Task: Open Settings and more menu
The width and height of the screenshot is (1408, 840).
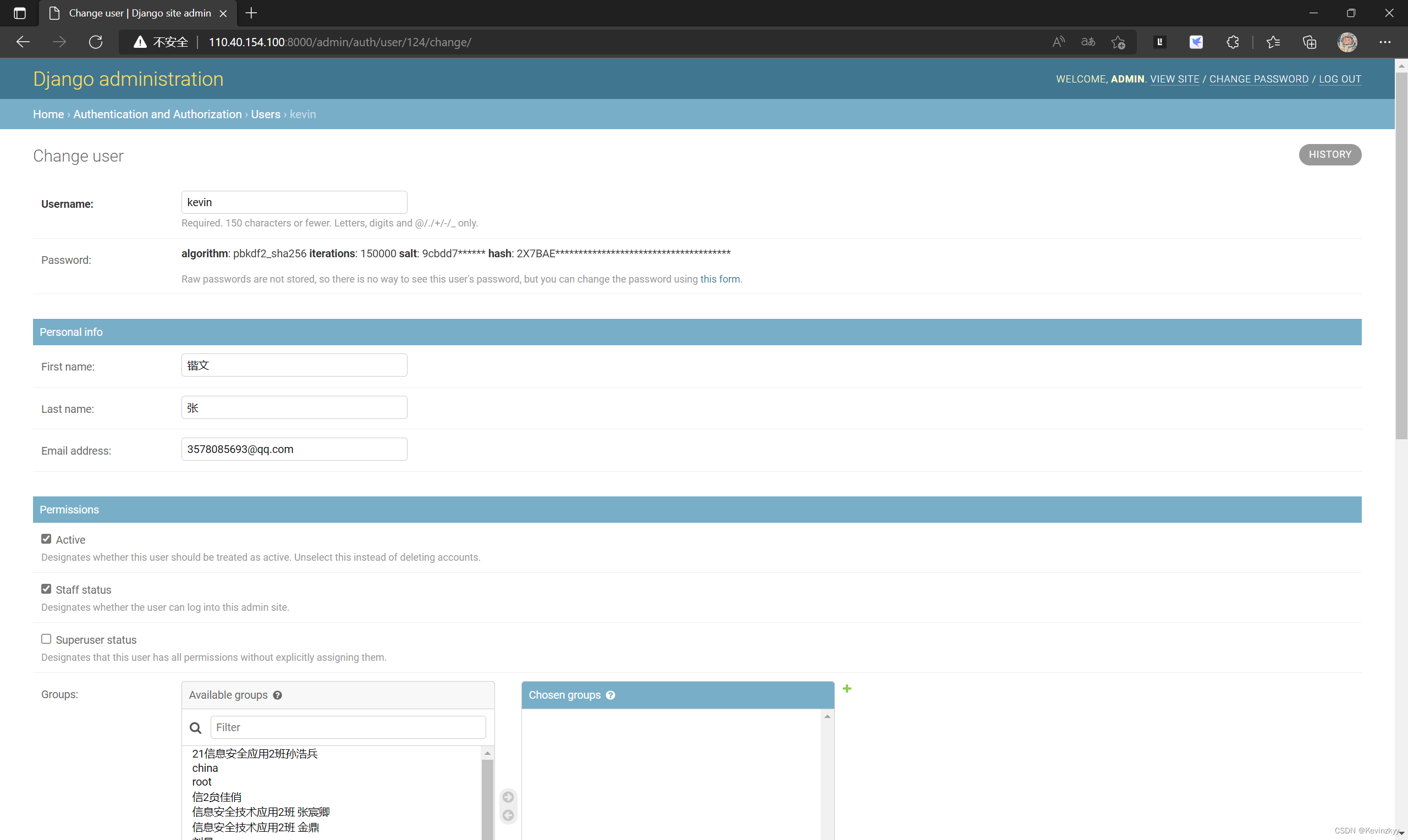Action: (x=1385, y=42)
